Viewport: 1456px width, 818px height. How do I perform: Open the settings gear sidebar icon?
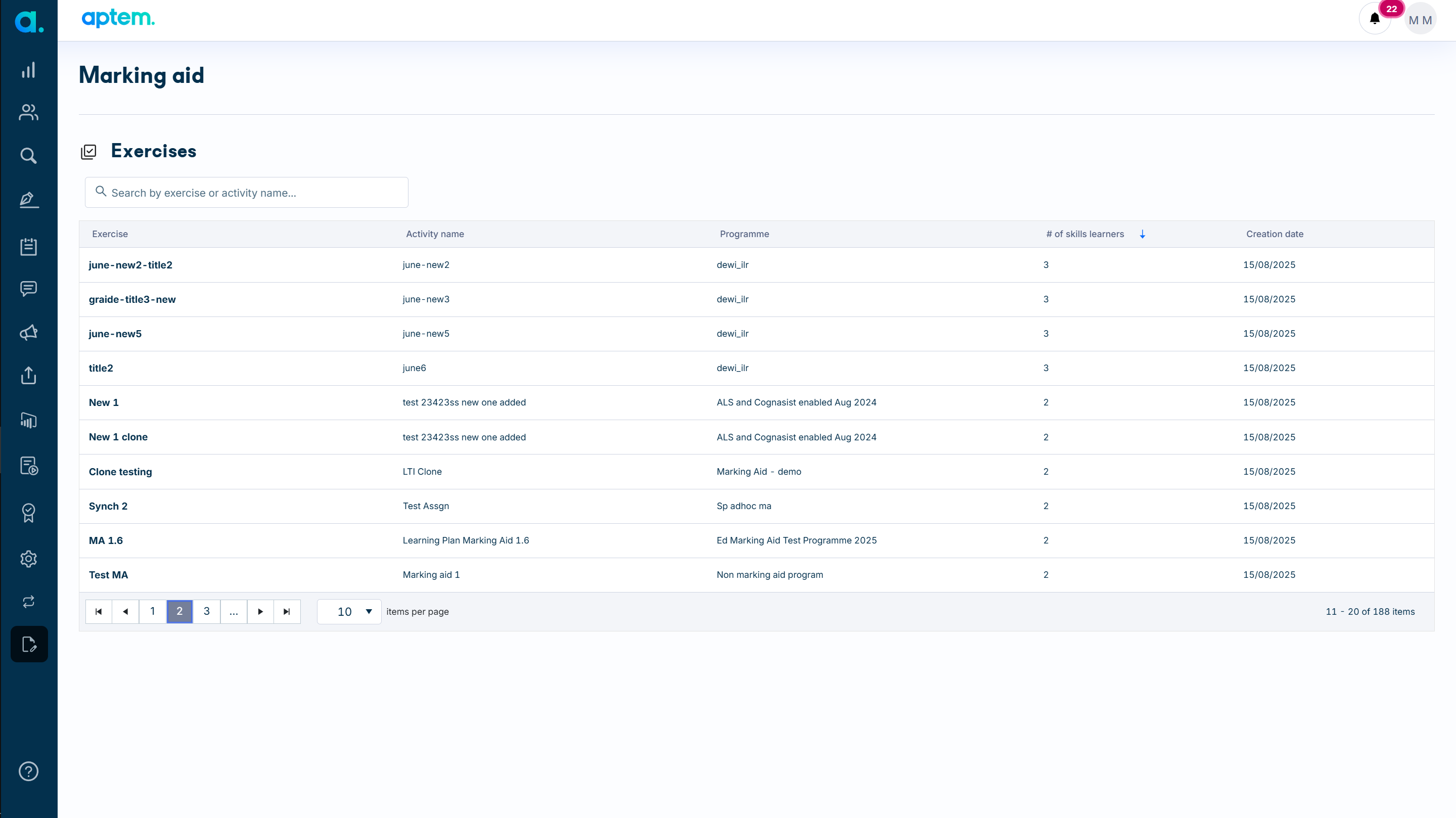tap(28, 559)
